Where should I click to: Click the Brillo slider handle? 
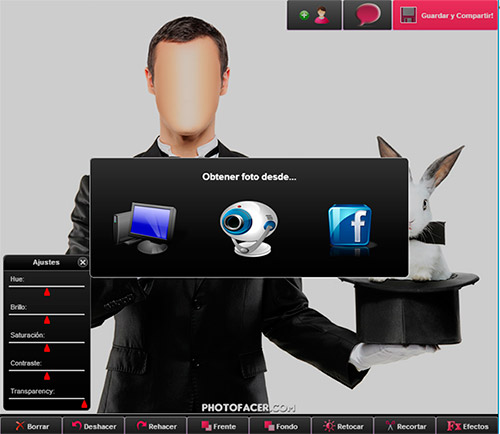(x=47, y=320)
